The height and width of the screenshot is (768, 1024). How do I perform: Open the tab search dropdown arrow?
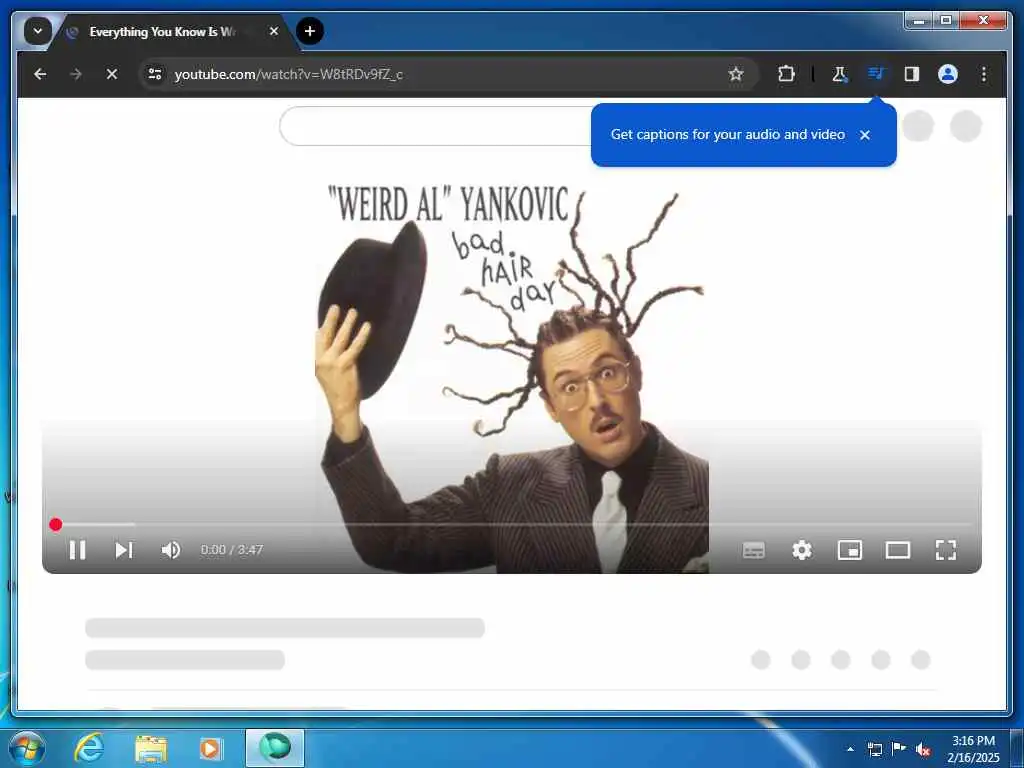(38, 31)
